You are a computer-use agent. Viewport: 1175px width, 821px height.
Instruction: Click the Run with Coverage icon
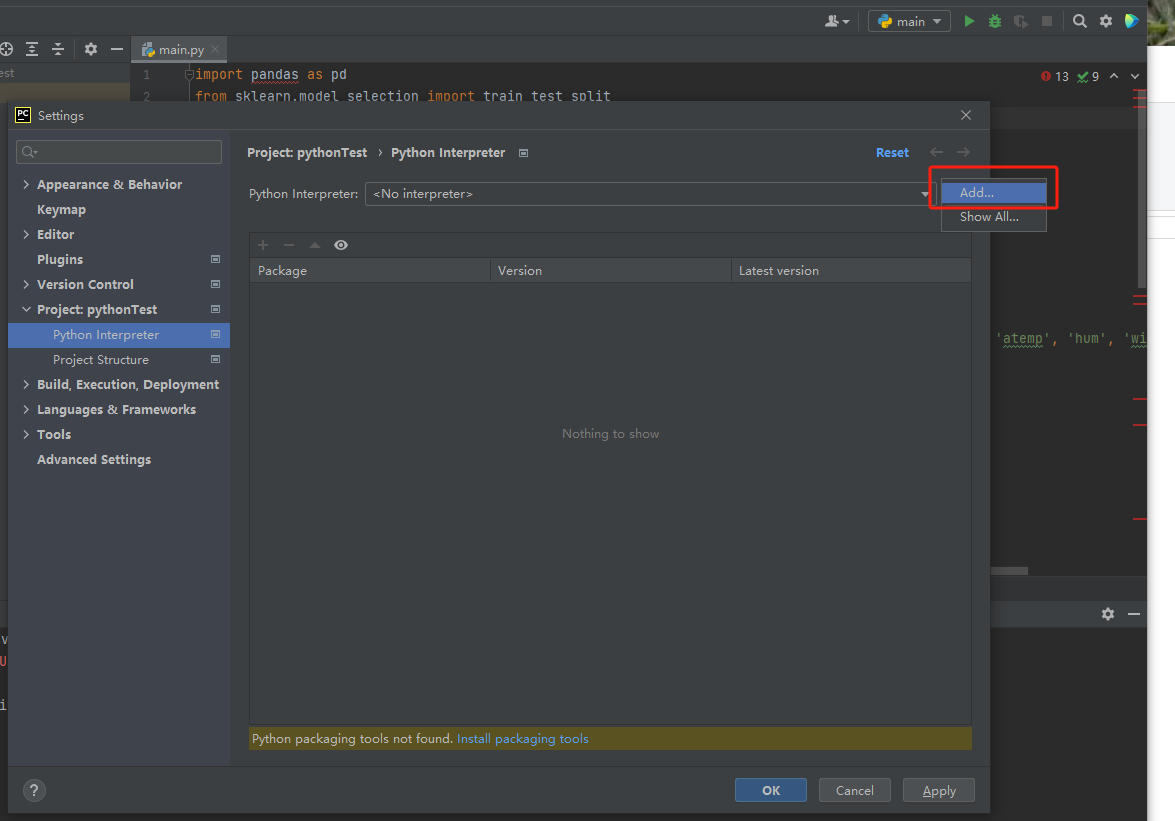point(1021,21)
